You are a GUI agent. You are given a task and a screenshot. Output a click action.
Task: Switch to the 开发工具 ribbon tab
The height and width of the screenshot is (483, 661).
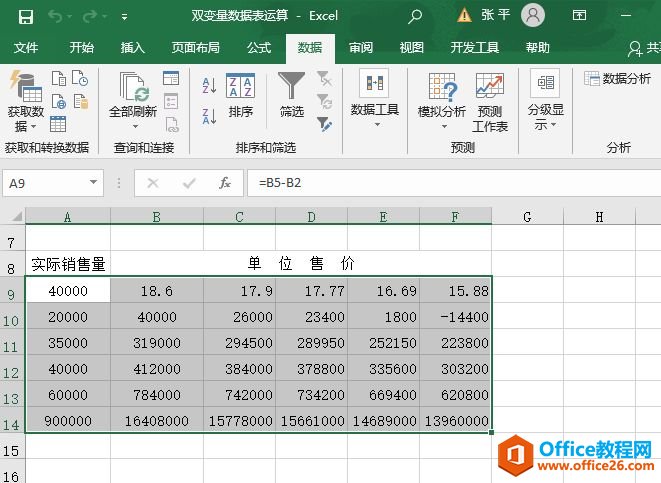coord(475,48)
